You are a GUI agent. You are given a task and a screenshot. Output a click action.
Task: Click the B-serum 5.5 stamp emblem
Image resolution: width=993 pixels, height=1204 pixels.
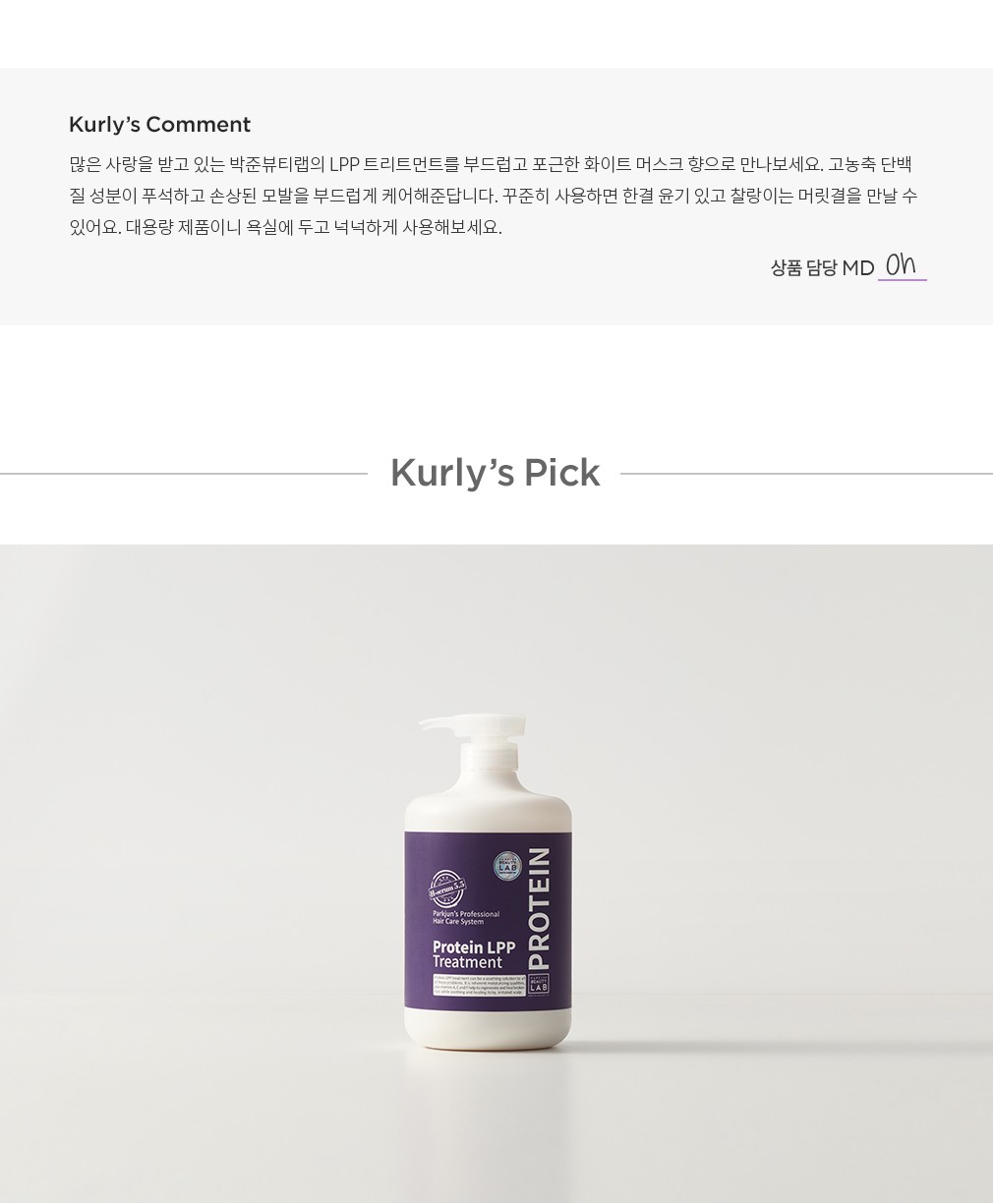tap(447, 890)
